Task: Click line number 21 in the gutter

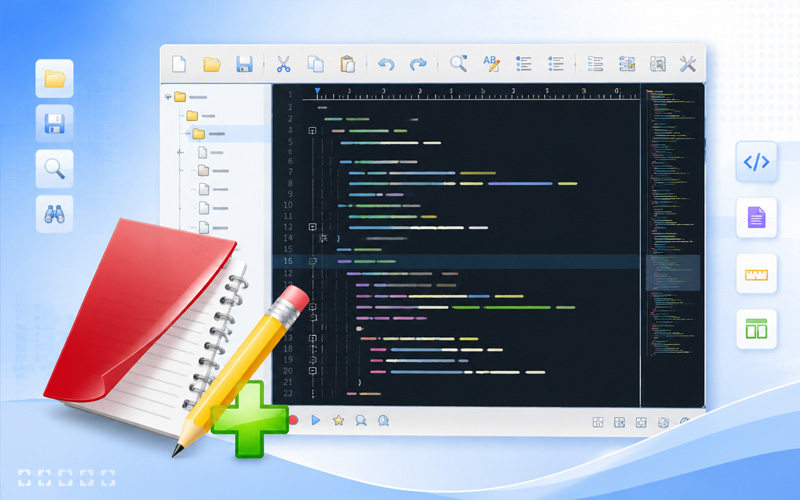Action: [x=288, y=382]
